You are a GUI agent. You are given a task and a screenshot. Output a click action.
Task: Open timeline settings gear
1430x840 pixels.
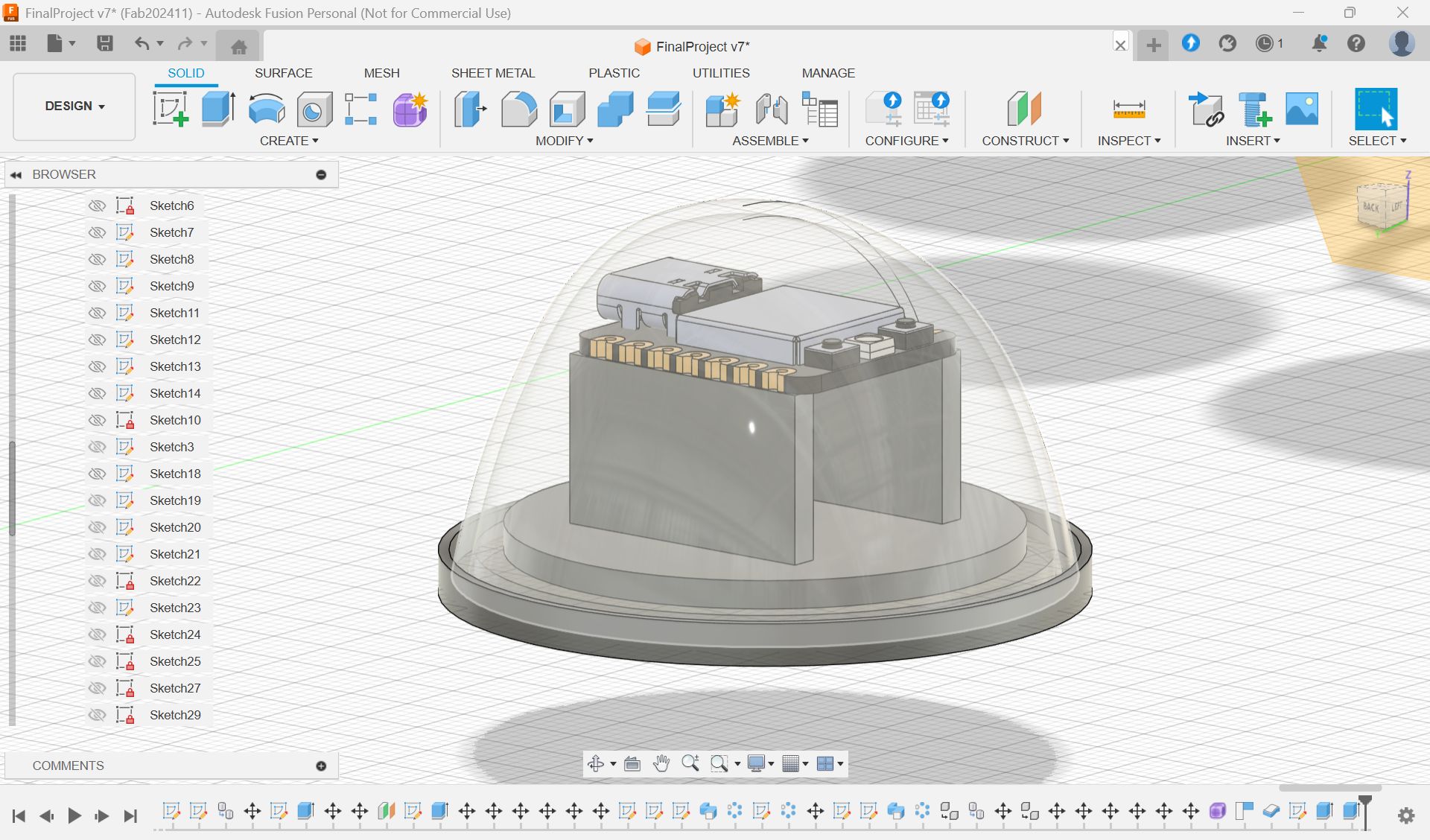pyautogui.click(x=1406, y=815)
